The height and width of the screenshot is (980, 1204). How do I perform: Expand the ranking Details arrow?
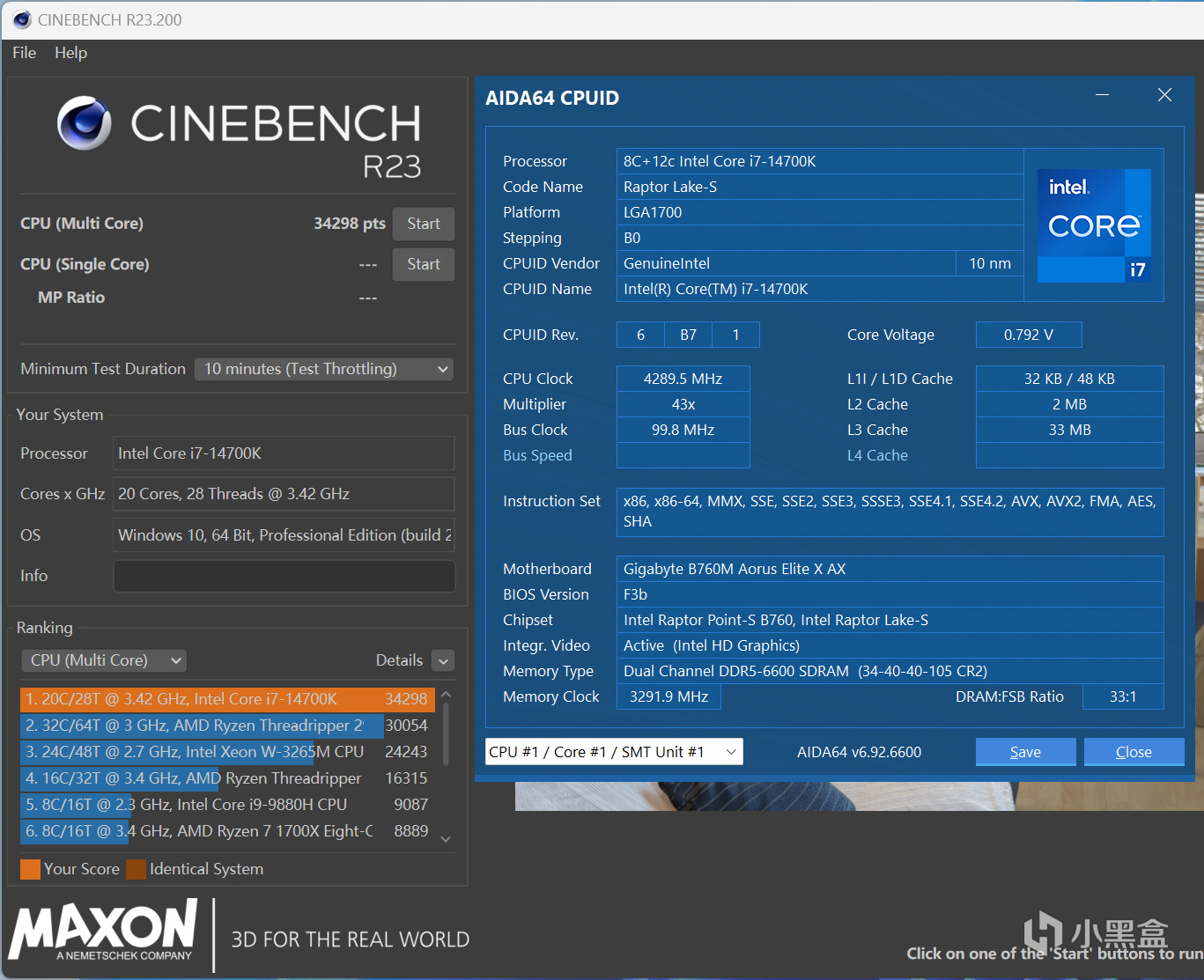tap(444, 660)
